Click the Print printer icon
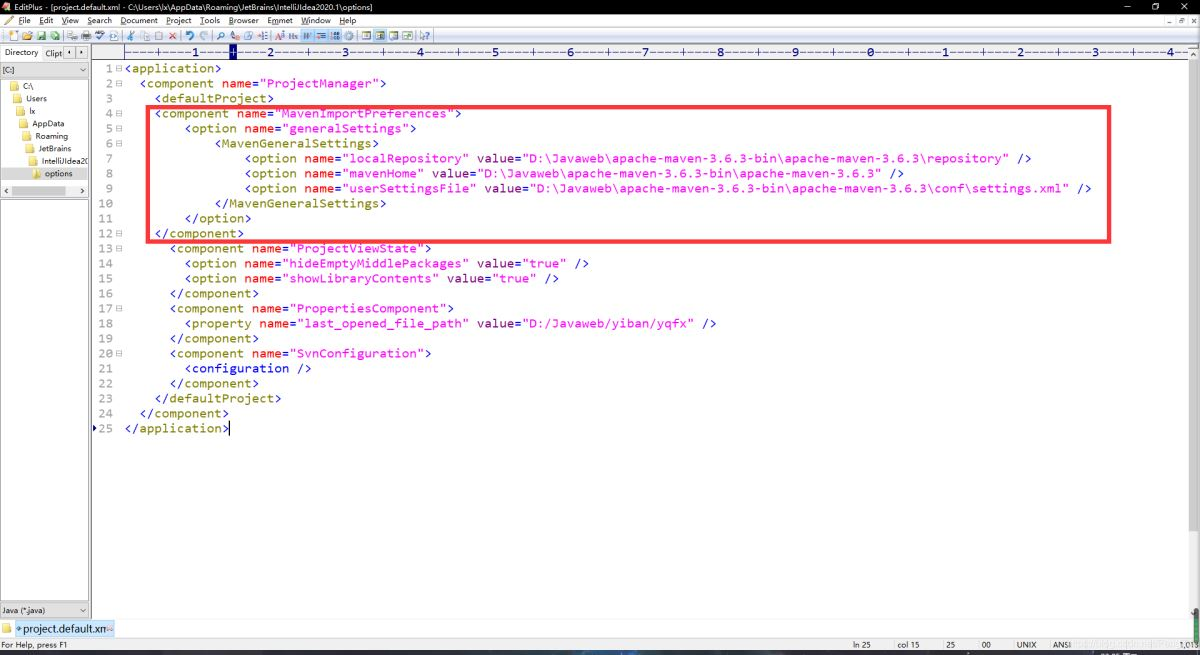This screenshot has width=1200, height=655. [x=86, y=36]
